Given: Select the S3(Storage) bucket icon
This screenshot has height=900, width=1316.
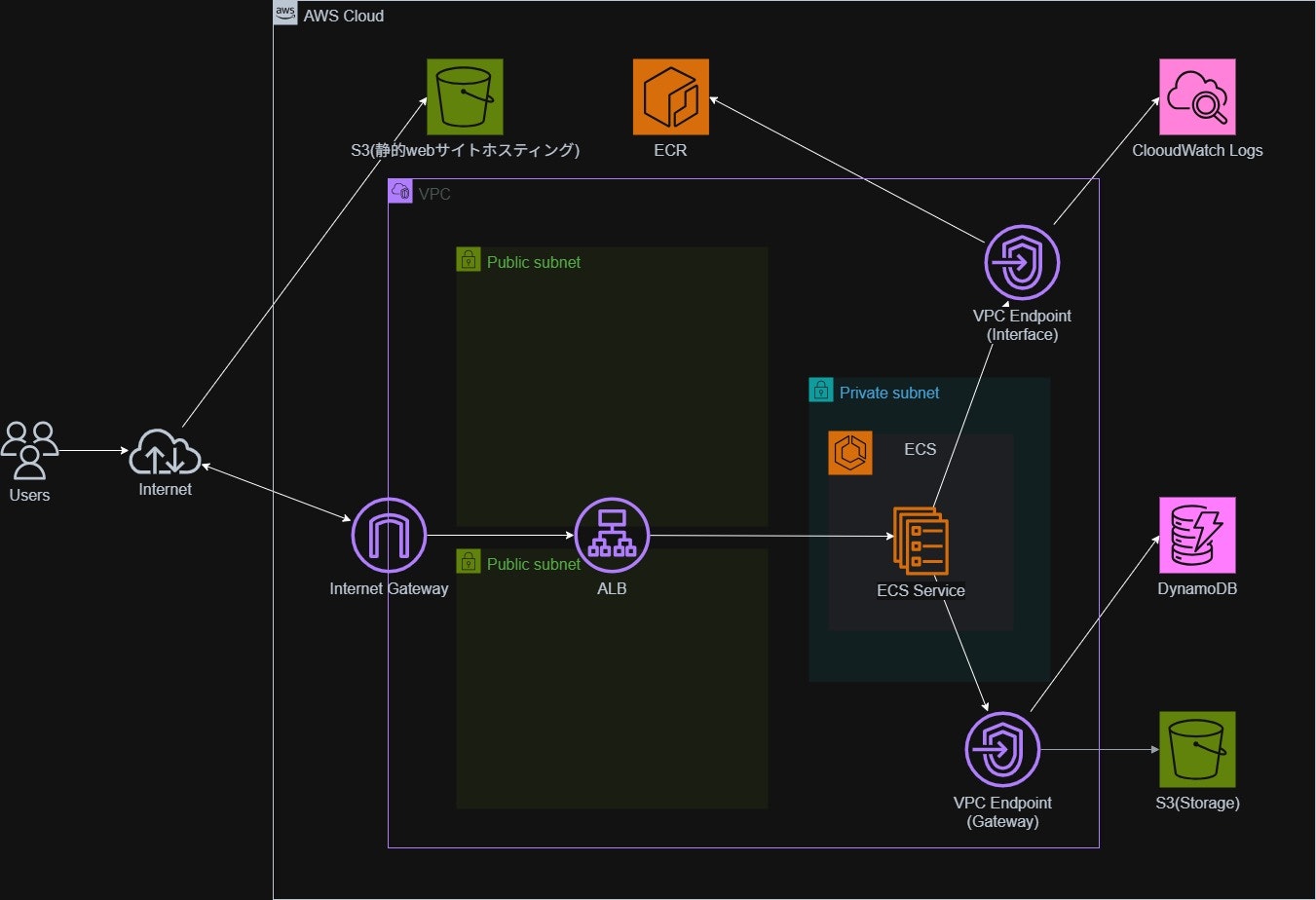Looking at the screenshot, I should pyautogui.click(x=1196, y=749).
